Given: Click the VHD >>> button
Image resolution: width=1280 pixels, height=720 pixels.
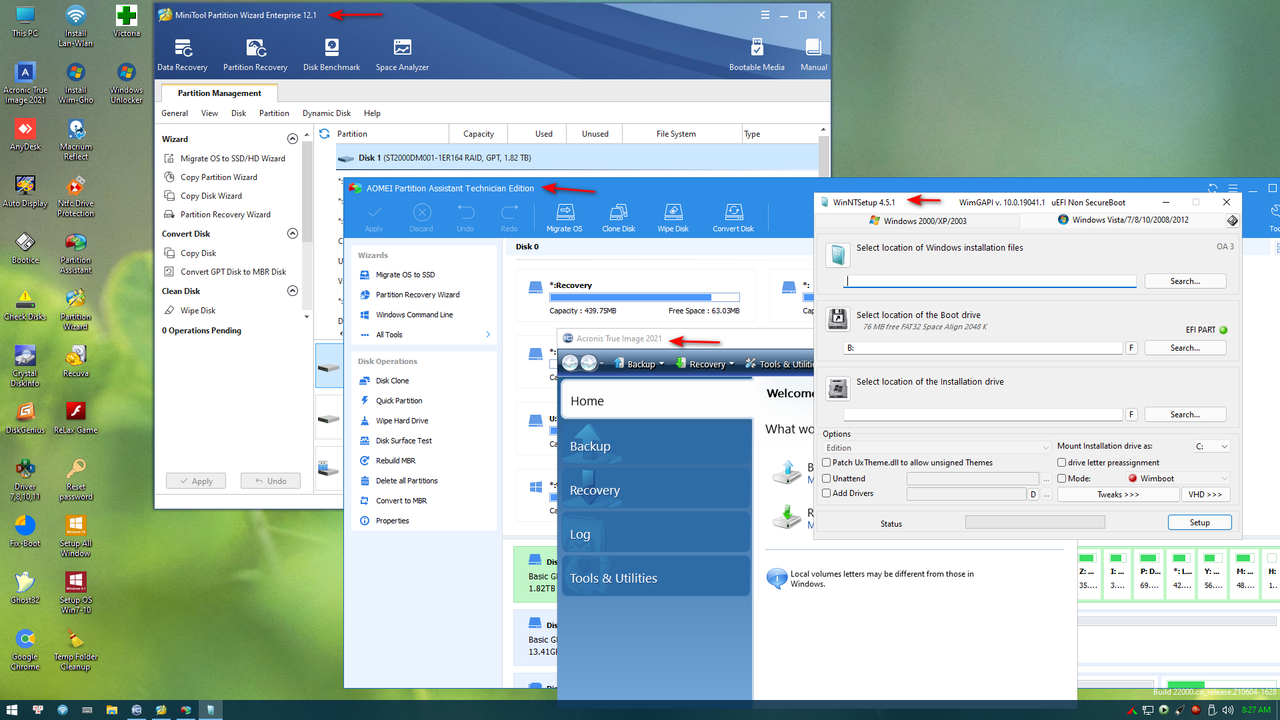Looking at the screenshot, I should [x=1206, y=494].
